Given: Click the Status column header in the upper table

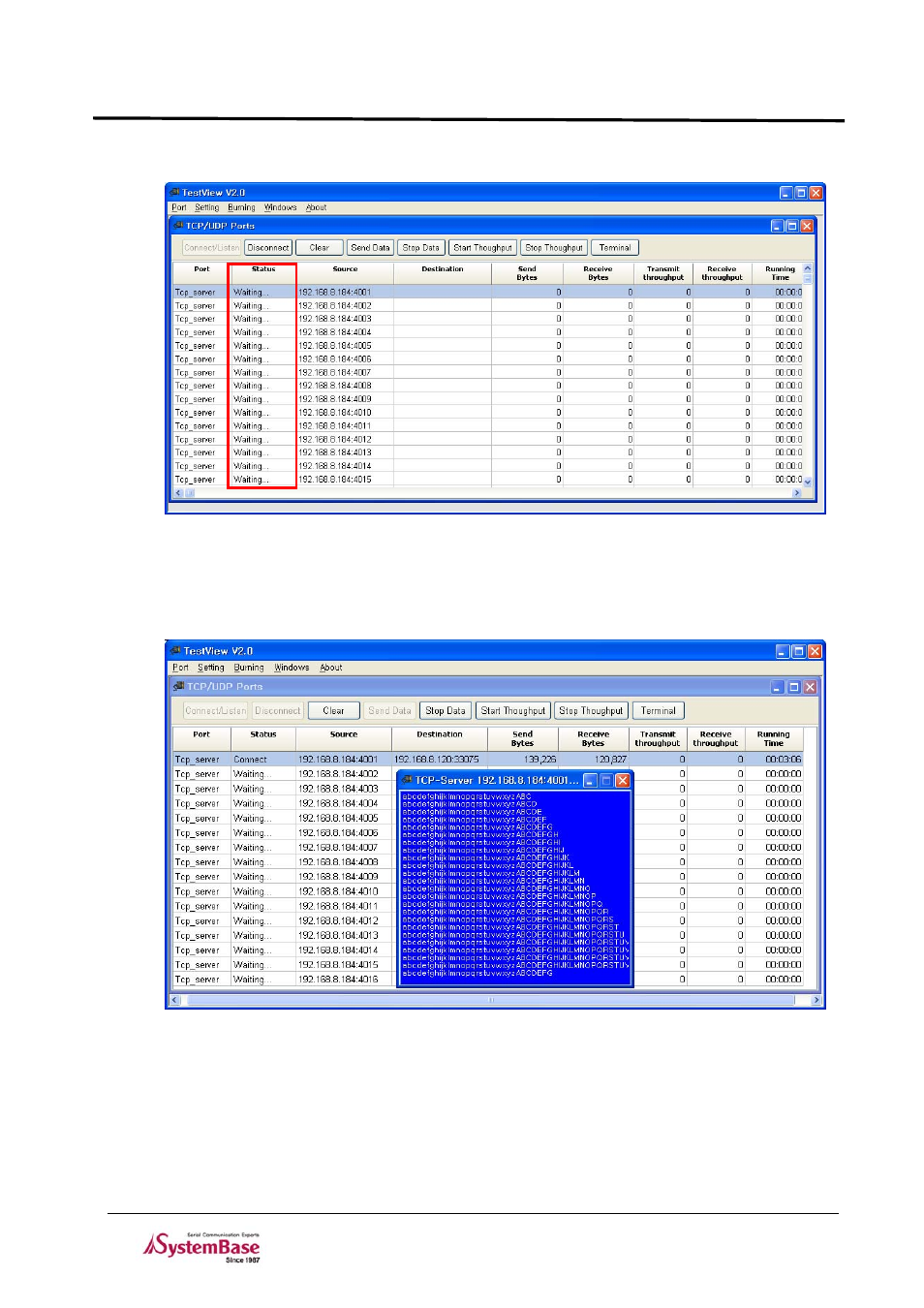Looking at the screenshot, I should pos(263,273).
